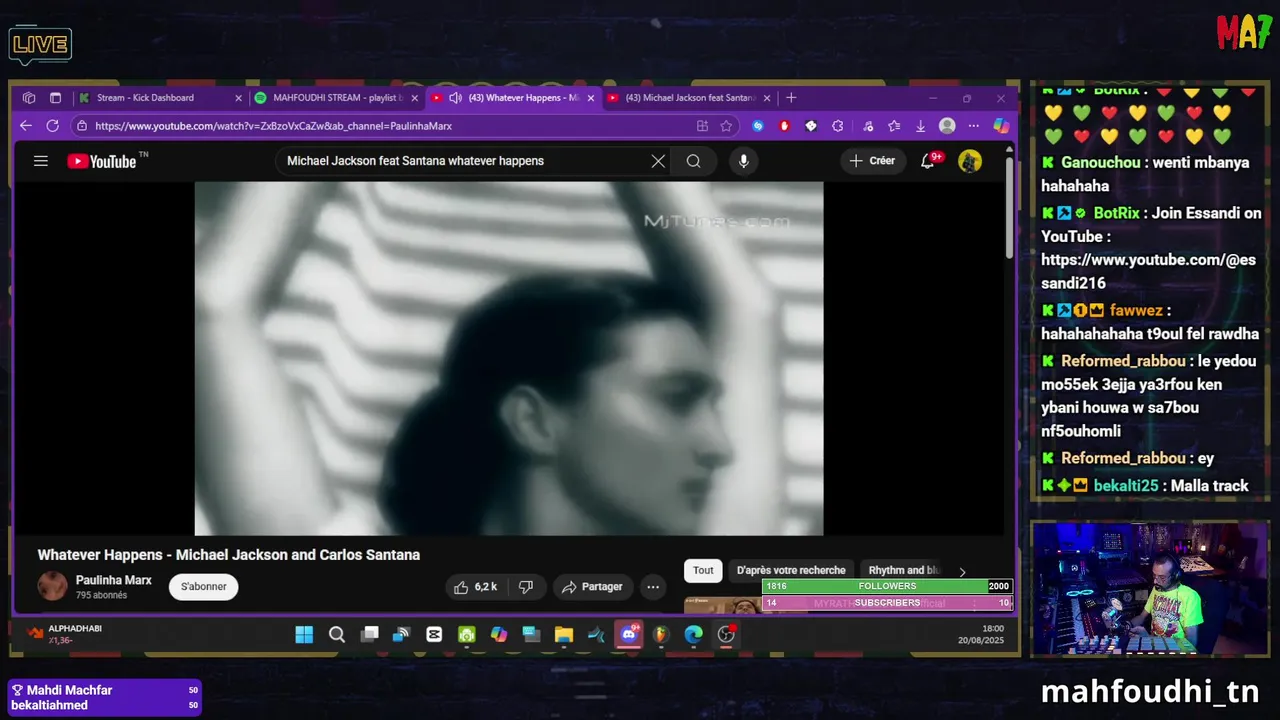Viewport: 1280px width, 720px height.
Task: Open the YouTube account avatar menu
Action: (969, 161)
